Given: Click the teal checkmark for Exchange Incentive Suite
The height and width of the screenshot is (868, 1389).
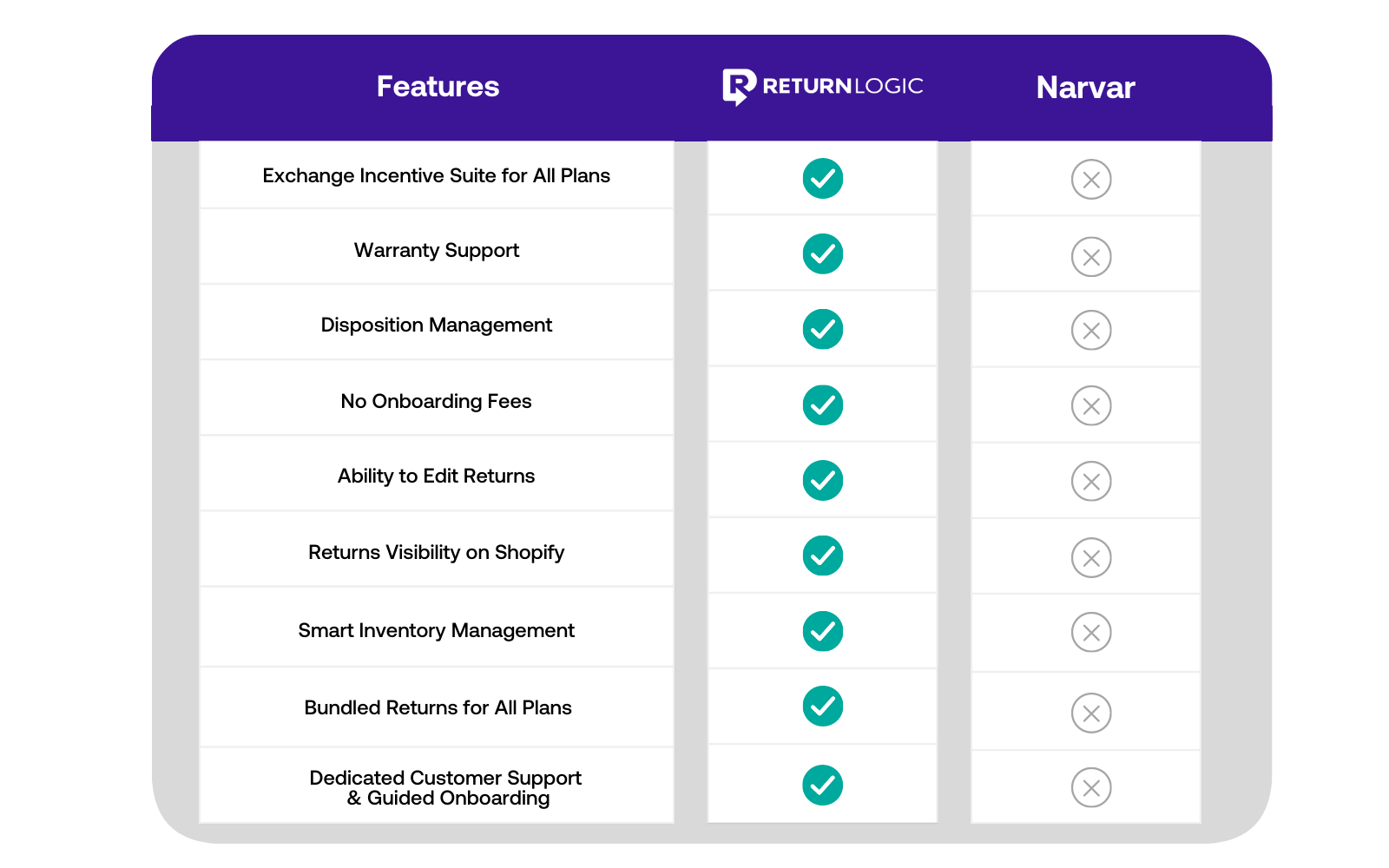Looking at the screenshot, I should click(822, 178).
